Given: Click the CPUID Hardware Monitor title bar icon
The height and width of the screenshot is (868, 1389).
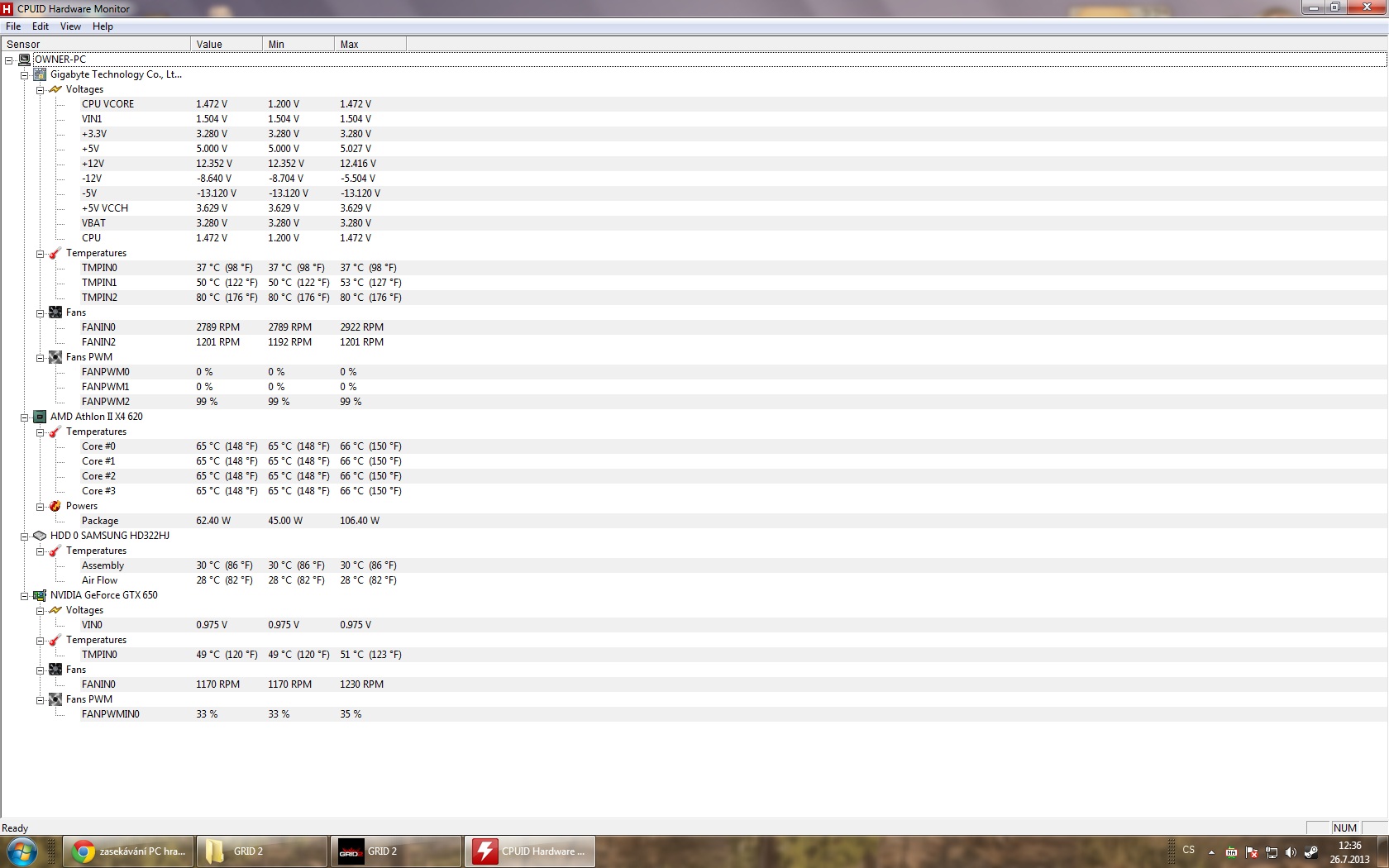Looking at the screenshot, I should pyautogui.click(x=7, y=9).
